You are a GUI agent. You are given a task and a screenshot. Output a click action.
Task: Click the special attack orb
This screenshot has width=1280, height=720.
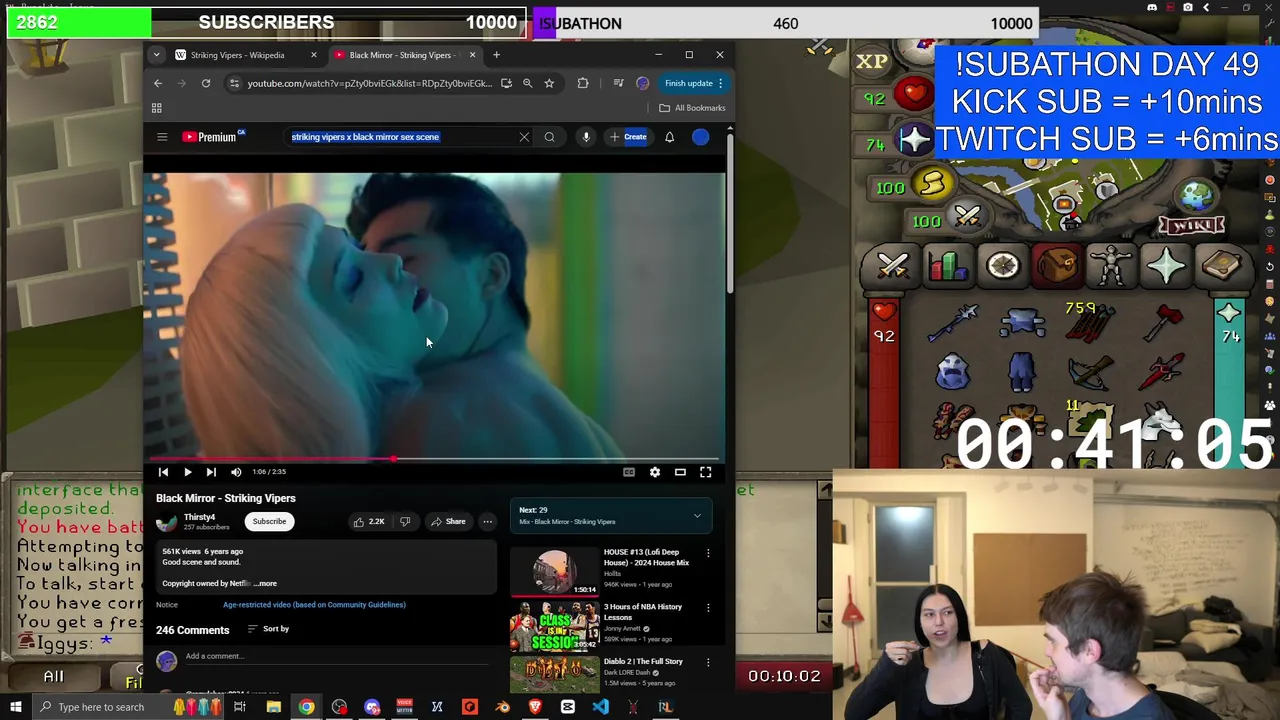coord(968,216)
